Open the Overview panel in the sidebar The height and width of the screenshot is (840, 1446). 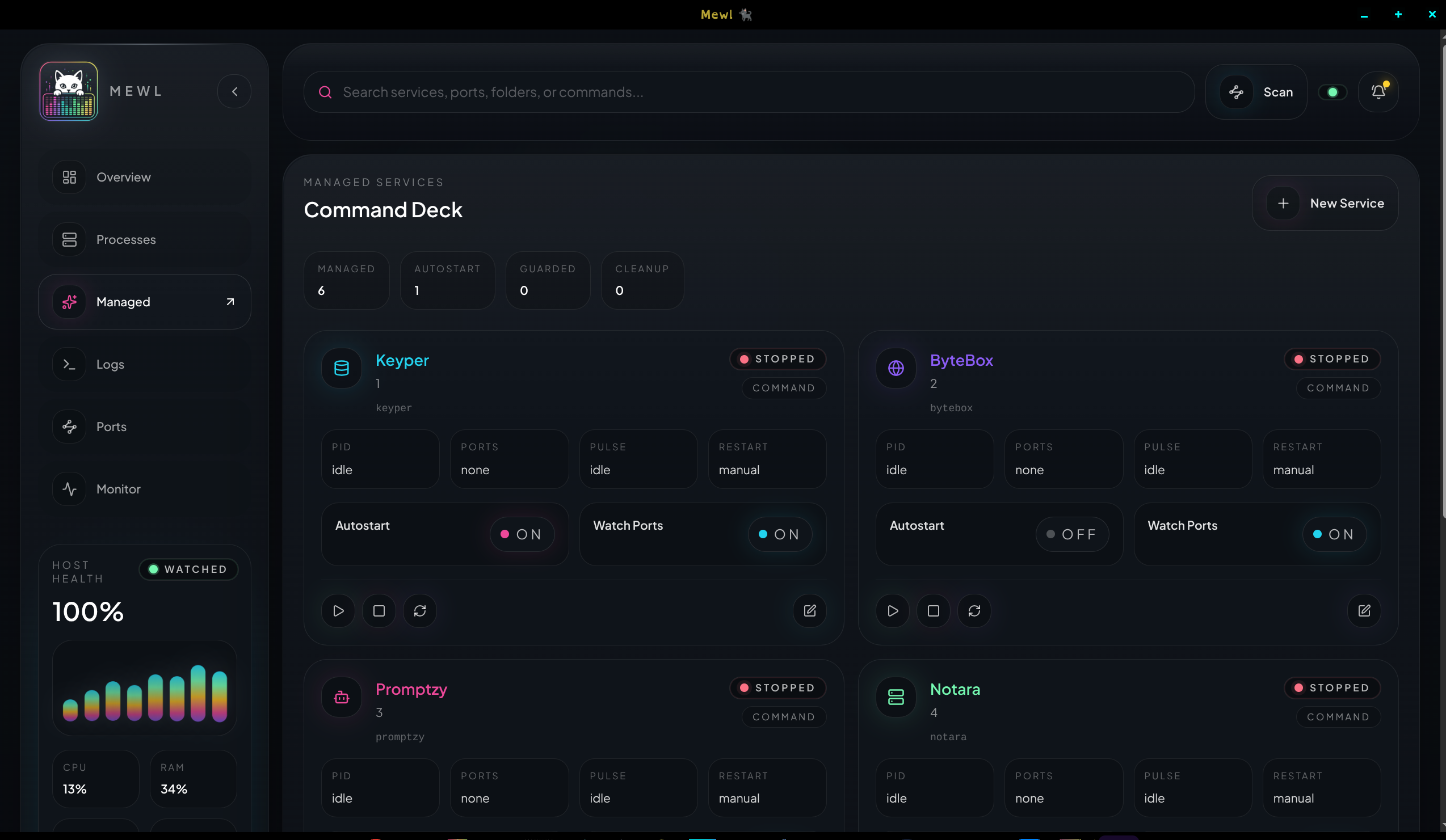(x=123, y=176)
